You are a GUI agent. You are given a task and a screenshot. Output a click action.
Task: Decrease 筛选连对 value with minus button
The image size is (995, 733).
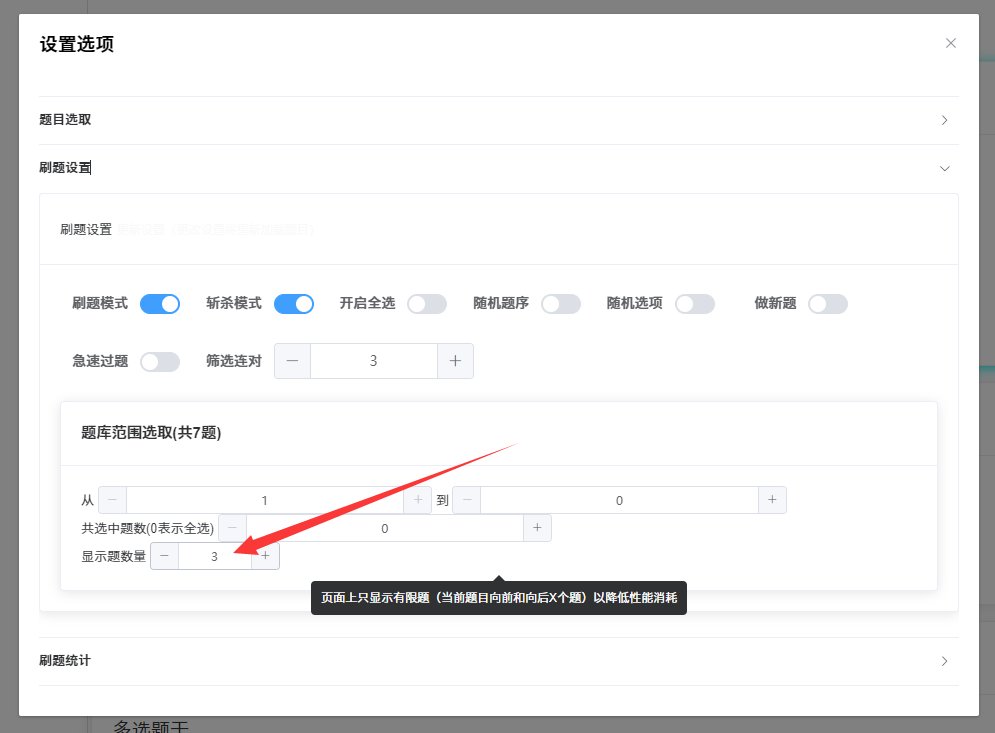tap(292, 361)
